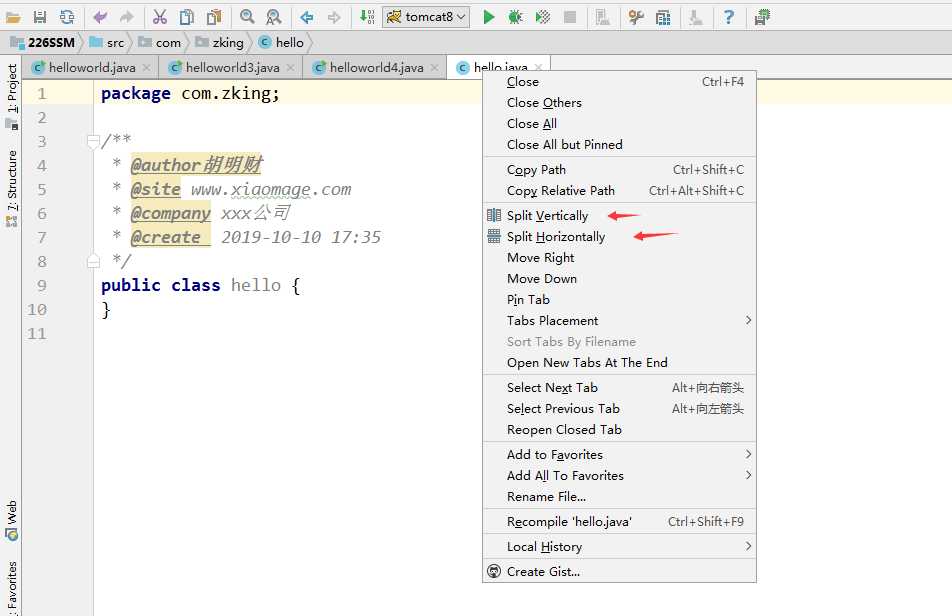The height and width of the screenshot is (616, 952).
Task: Click the Run with Coverage icon
Action: (543, 17)
